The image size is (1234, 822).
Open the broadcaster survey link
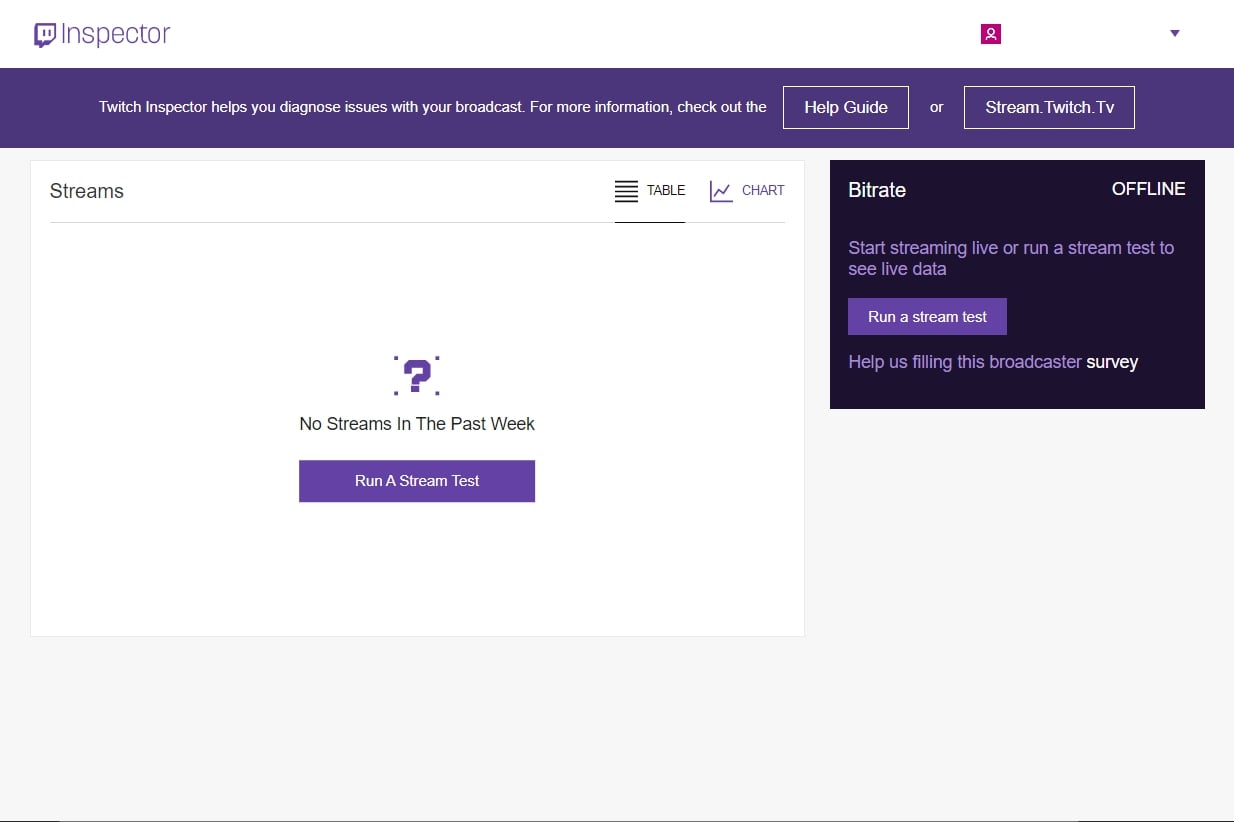coord(1112,362)
